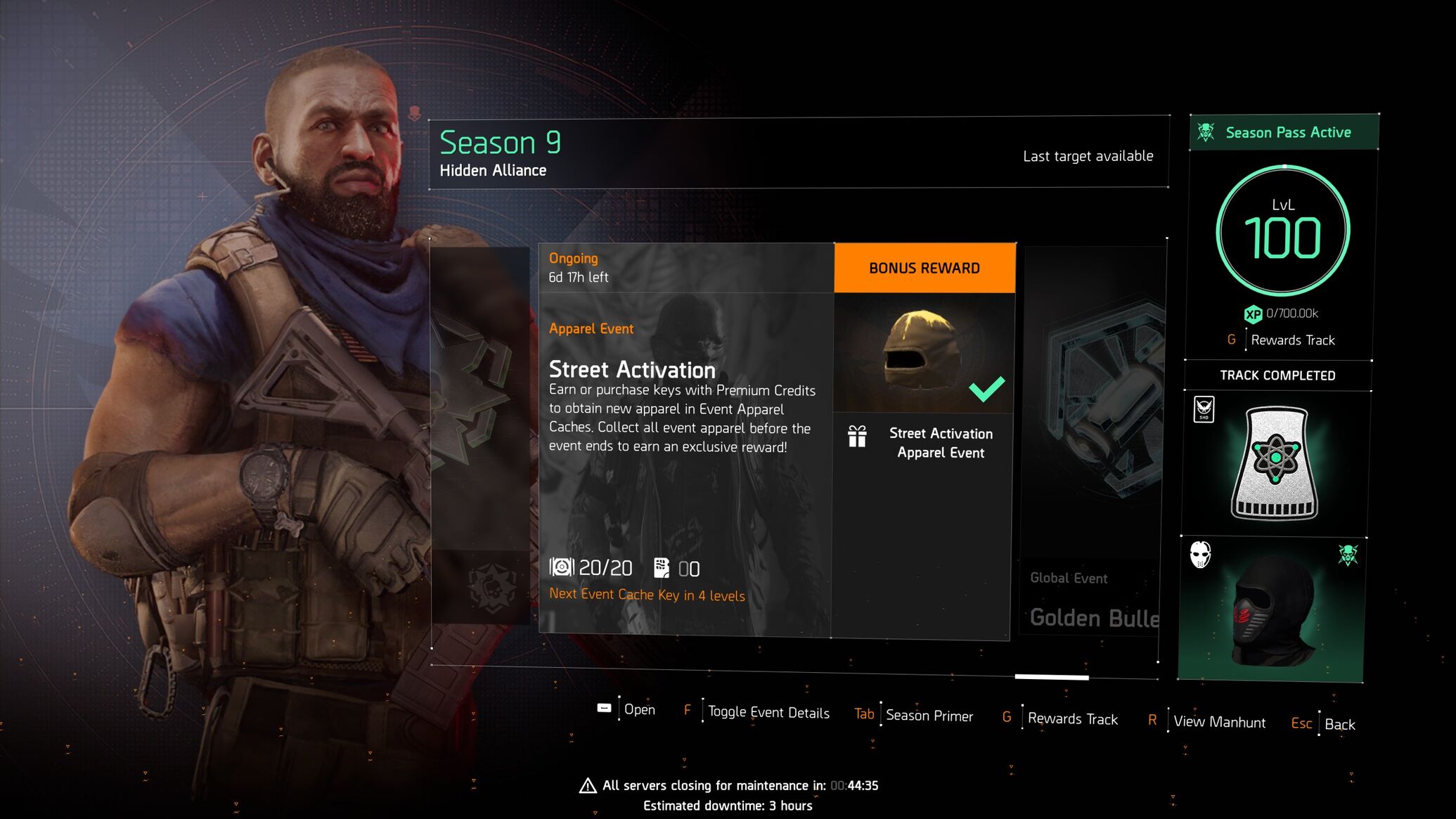Image resolution: width=1456 pixels, height=819 pixels.
Task: Click the XP hexagon icon under level circle
Action: (1253, 314)
